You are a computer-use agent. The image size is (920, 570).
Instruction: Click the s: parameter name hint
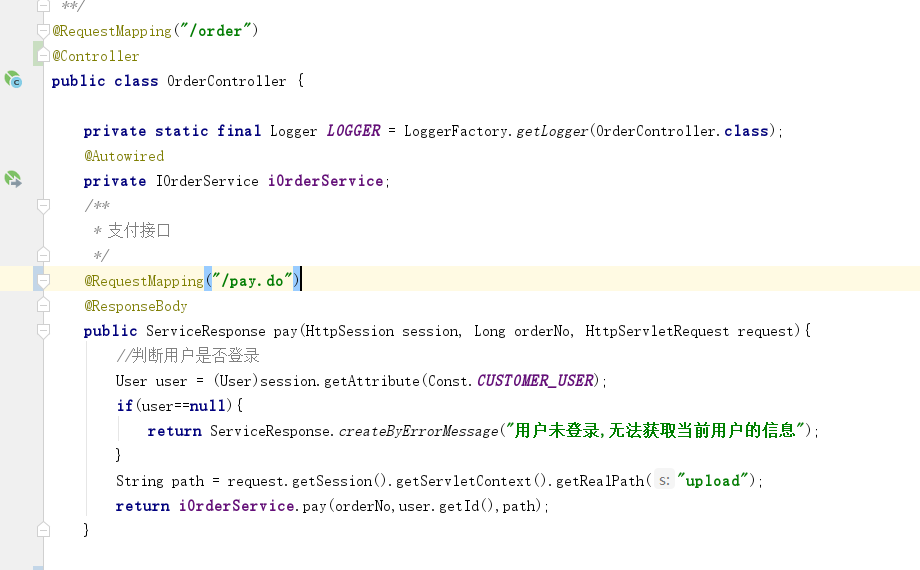(x=663, y=481)
